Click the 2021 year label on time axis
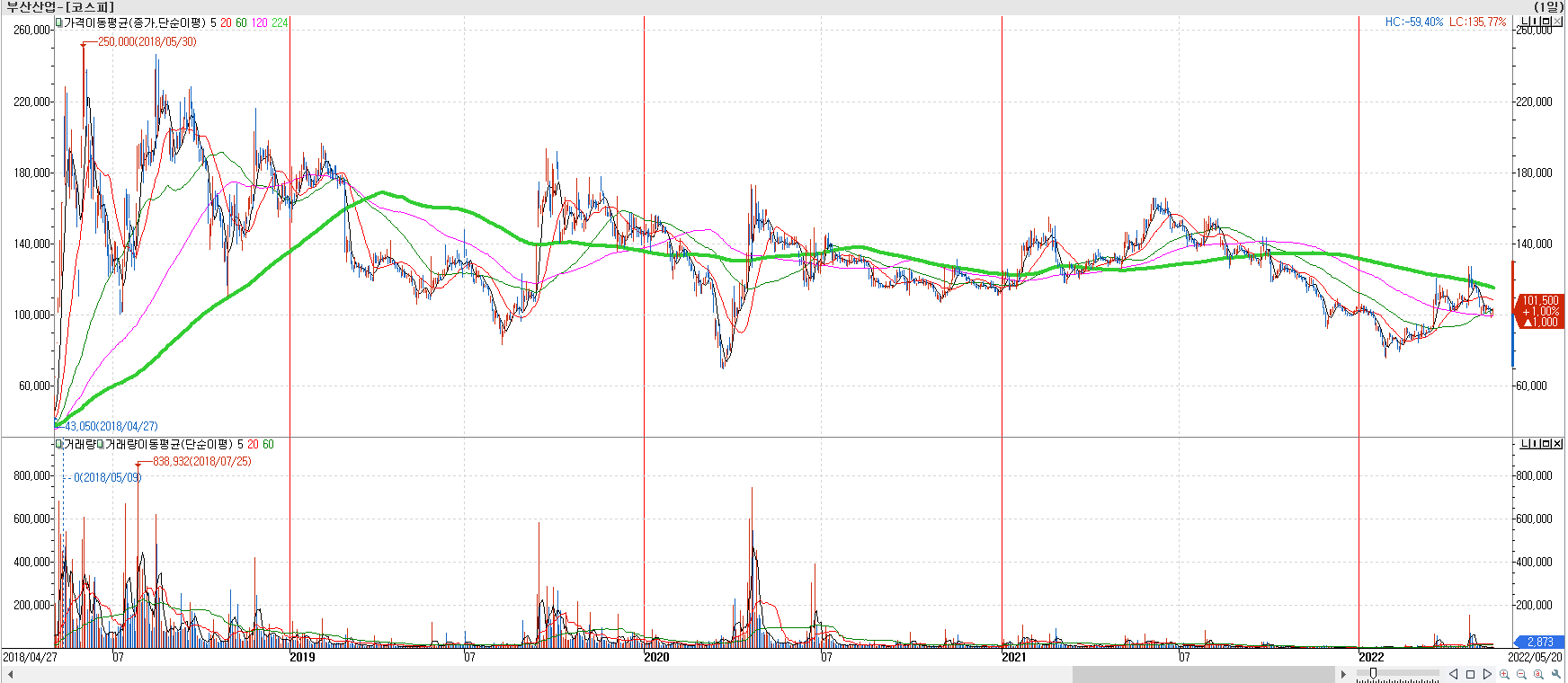 [x=1013, y=657]
